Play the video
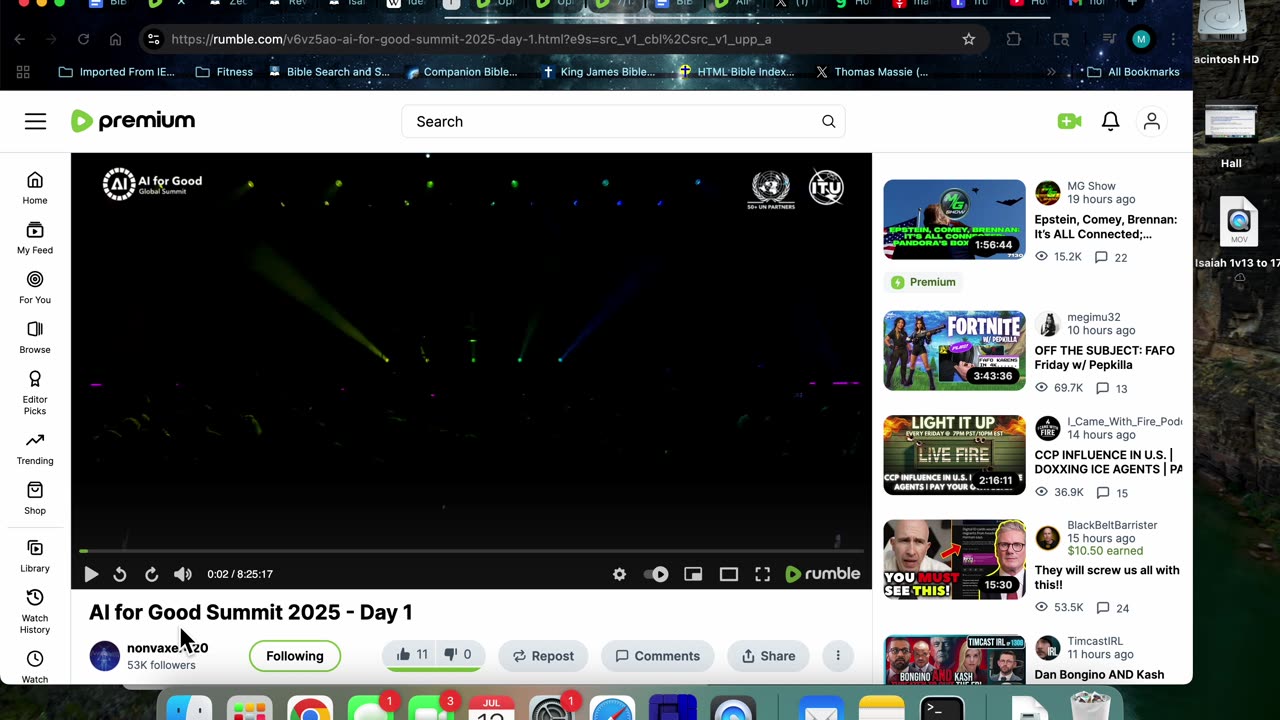 (91, 574)
